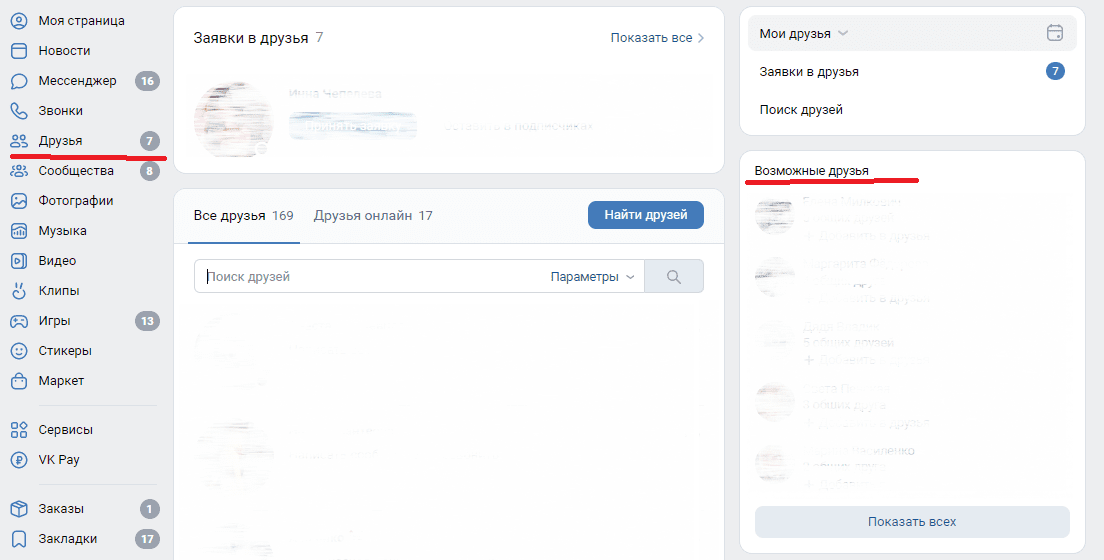Click the Маркет bag icon
Viewport: 1104px width, 560px height.
coord(19,380)
